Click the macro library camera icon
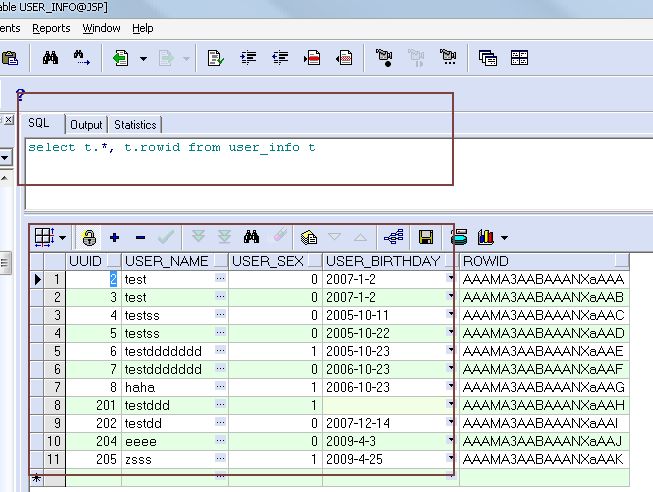The height and width of the screenshot is (492, 653). point(448,57)
